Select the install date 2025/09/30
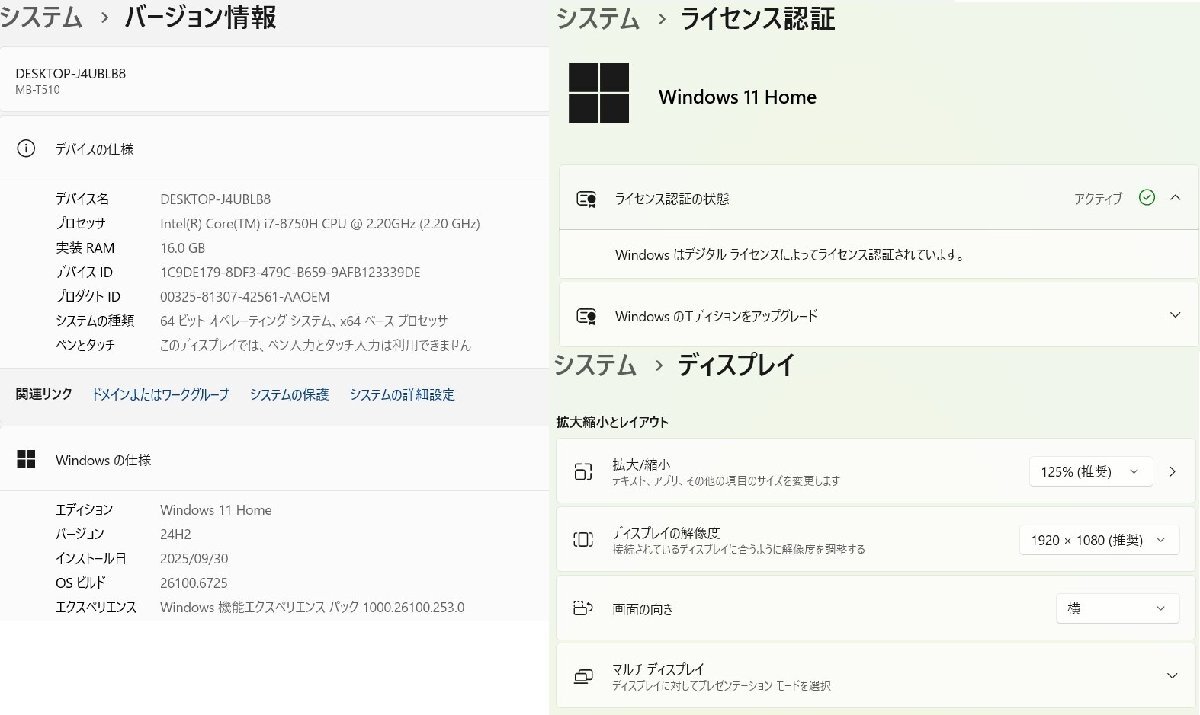This screenshot has width=1200, height=715. (194, 558)
